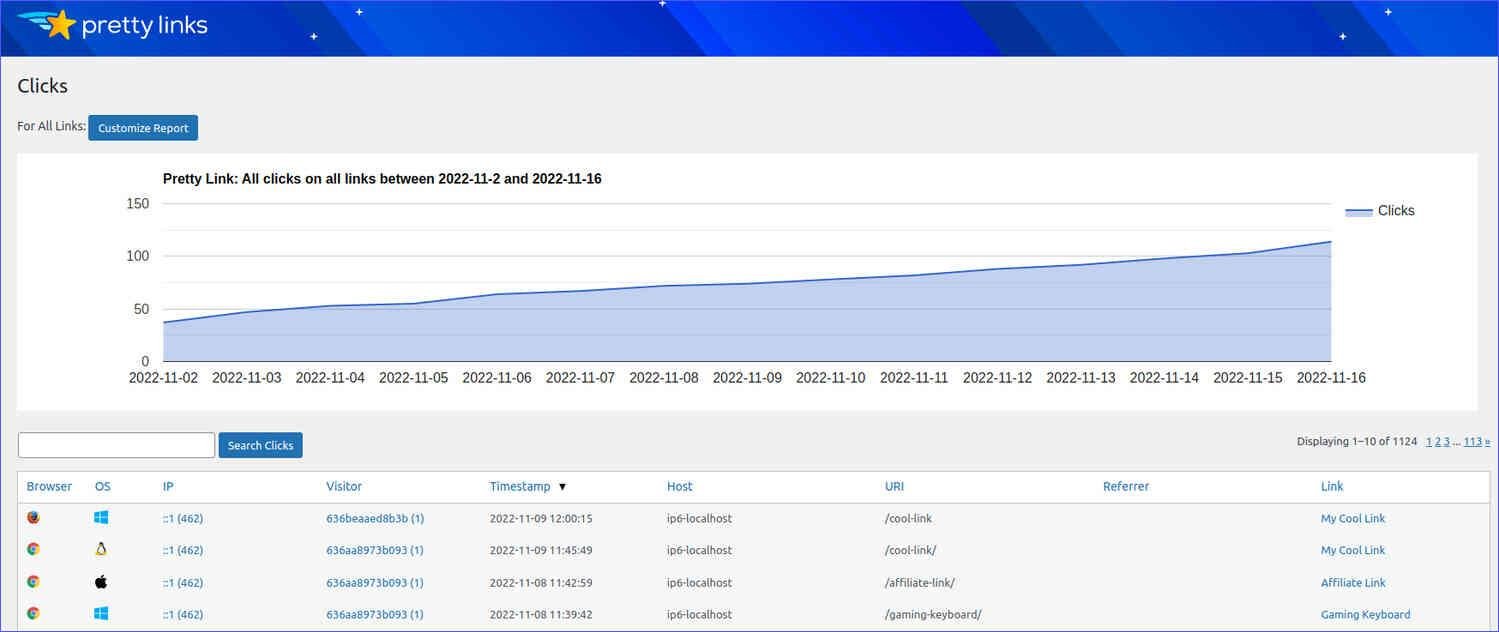Click the Windows OS icon on the top row
Screen dimensions: 1499x632
(100, 517)
